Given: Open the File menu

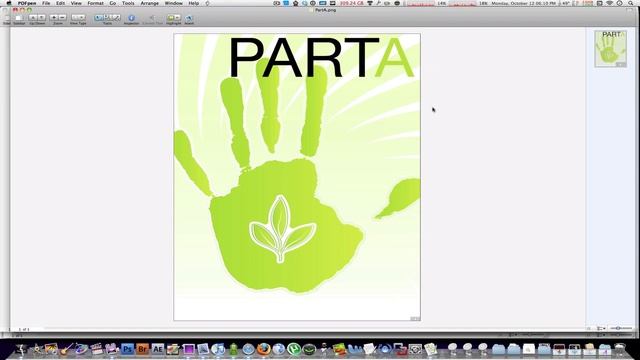Looking at the screenshot, I should [x=46, y=3].
